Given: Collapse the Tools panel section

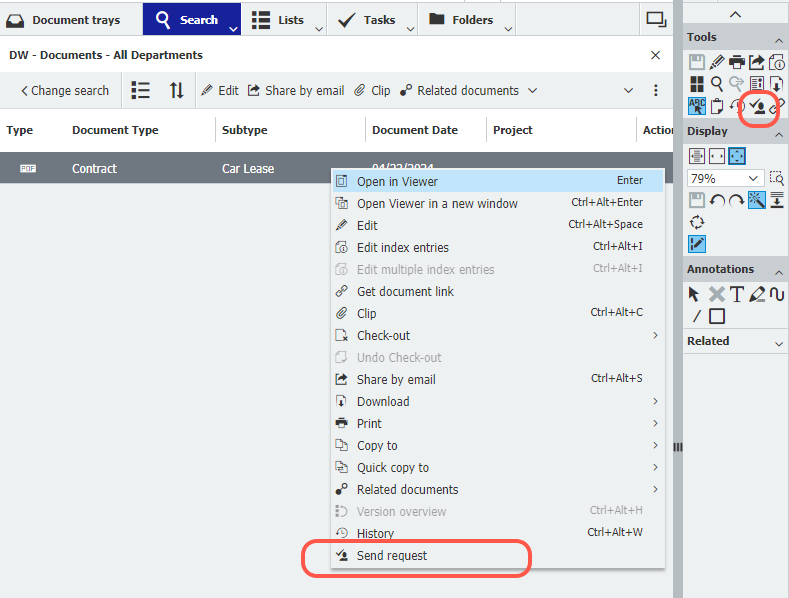Looking at the screenshot, I should (778, 40).
